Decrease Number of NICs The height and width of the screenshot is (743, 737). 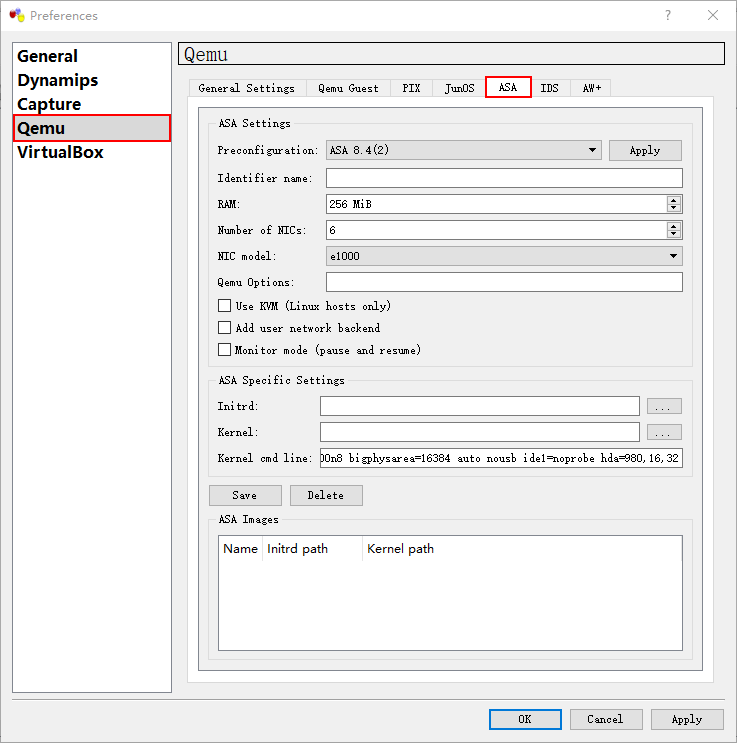click(x=673, y=235)
